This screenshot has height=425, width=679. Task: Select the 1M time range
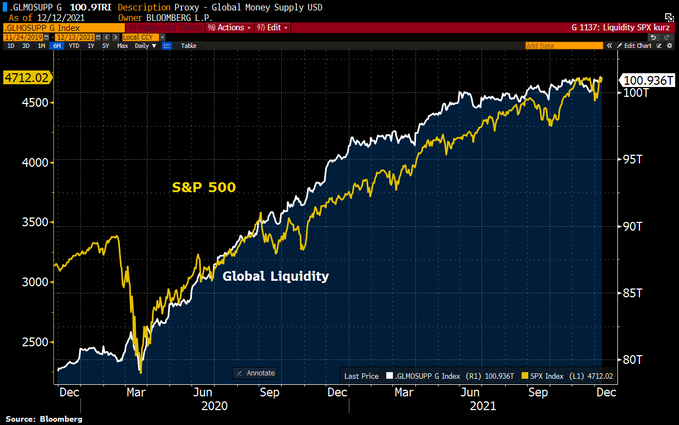tap(41, 45)
